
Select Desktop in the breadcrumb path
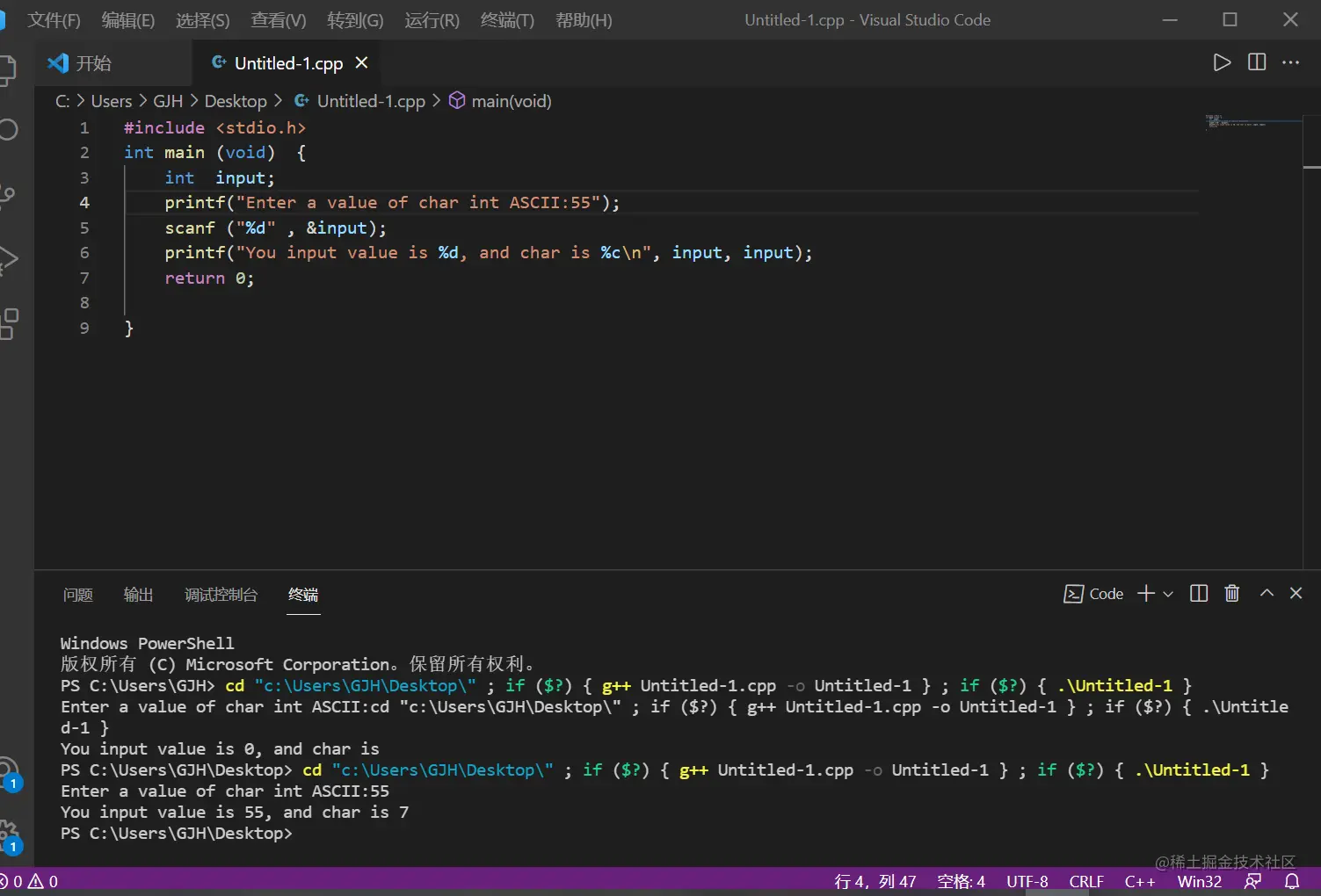[x=235, y=102]
